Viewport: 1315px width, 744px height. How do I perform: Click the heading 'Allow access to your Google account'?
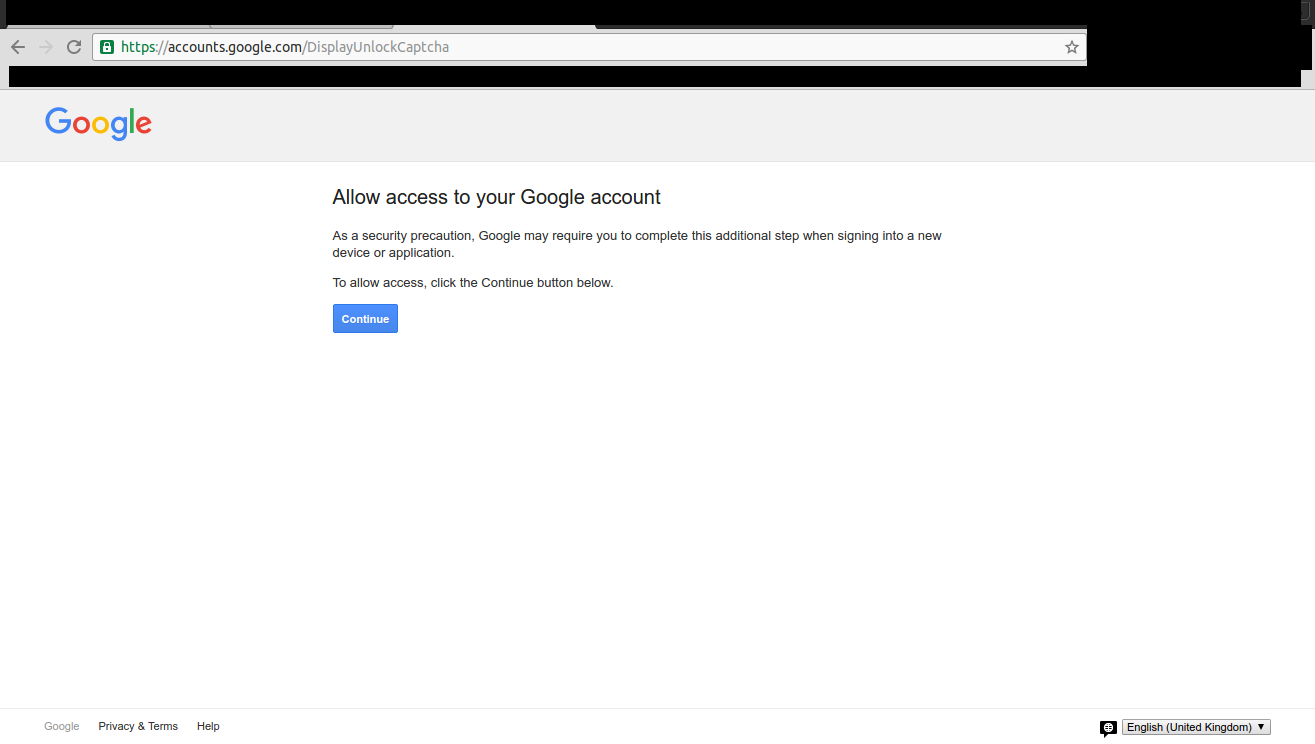point(497,197)
